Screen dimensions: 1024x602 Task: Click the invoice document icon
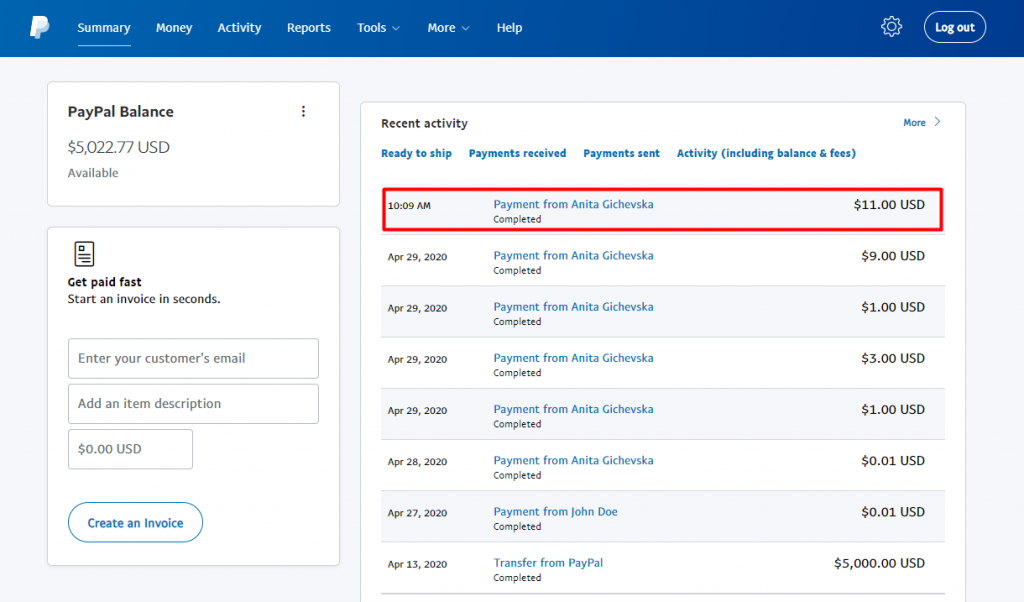[84, 254]
